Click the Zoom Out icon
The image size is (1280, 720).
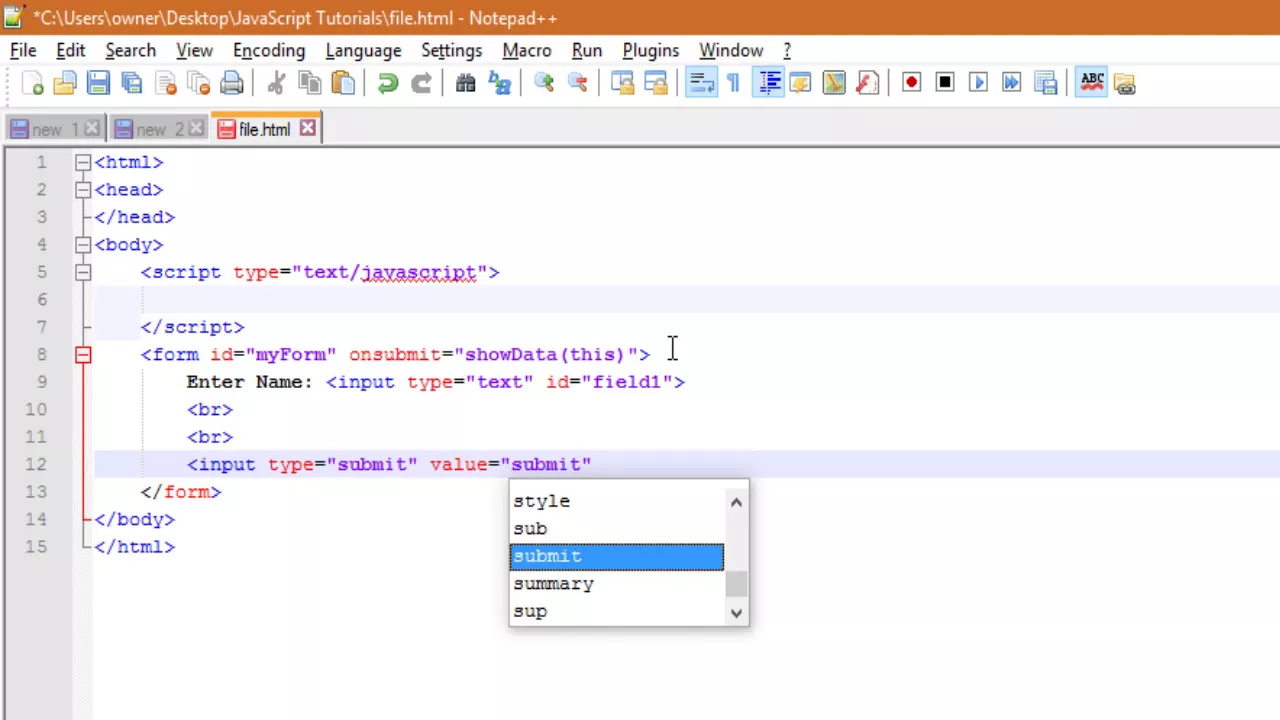pos(577,83)
